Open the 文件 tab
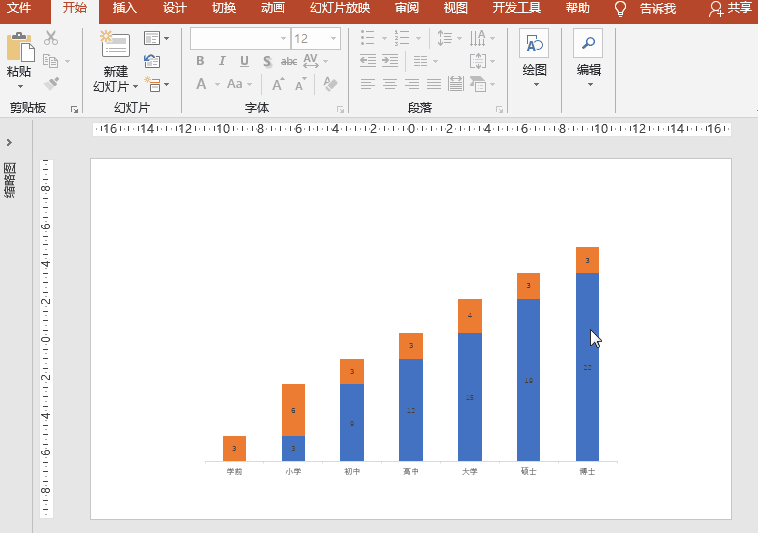This screenshot has height=533, width=758. pos(19,8)
